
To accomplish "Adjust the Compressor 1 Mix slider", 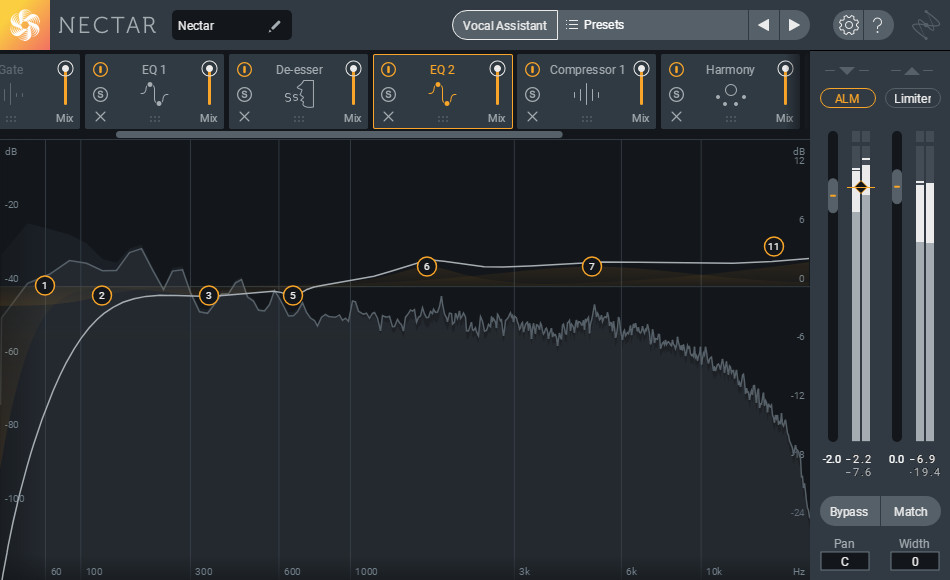I will [x=641, y=84].
